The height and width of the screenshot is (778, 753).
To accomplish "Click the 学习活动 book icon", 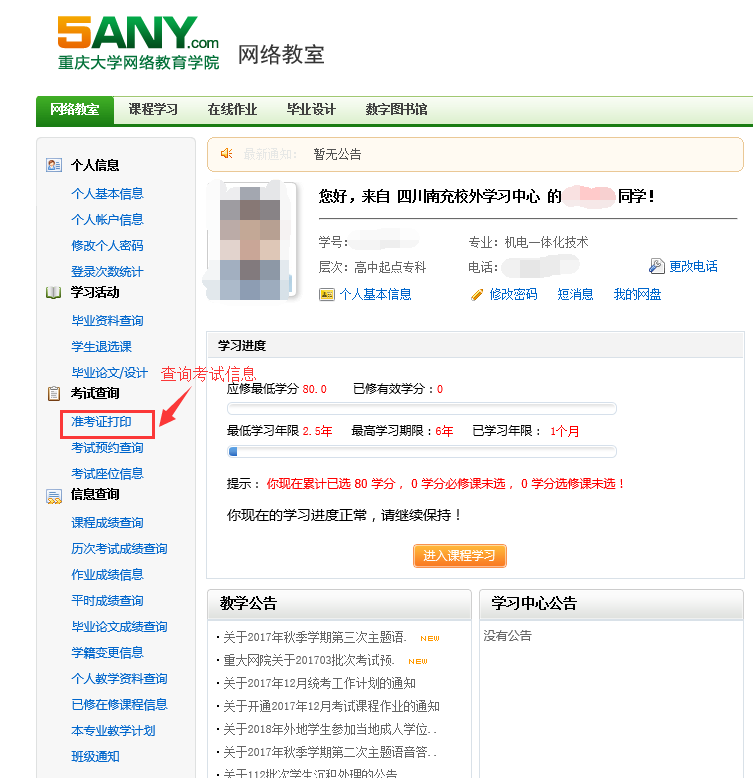I will (x=54, y=293).
